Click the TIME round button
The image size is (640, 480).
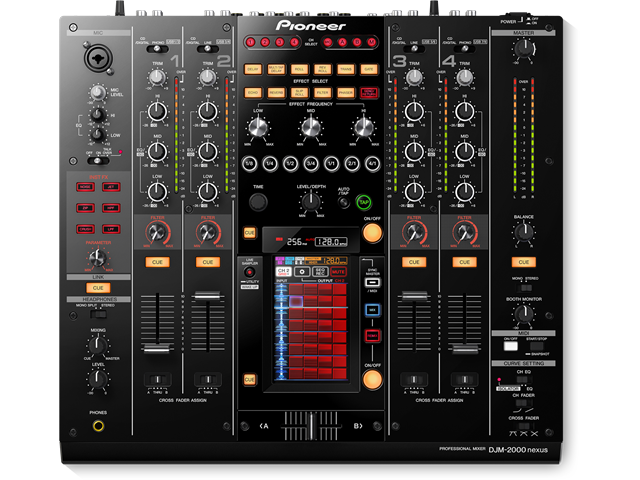pos(259,202)
